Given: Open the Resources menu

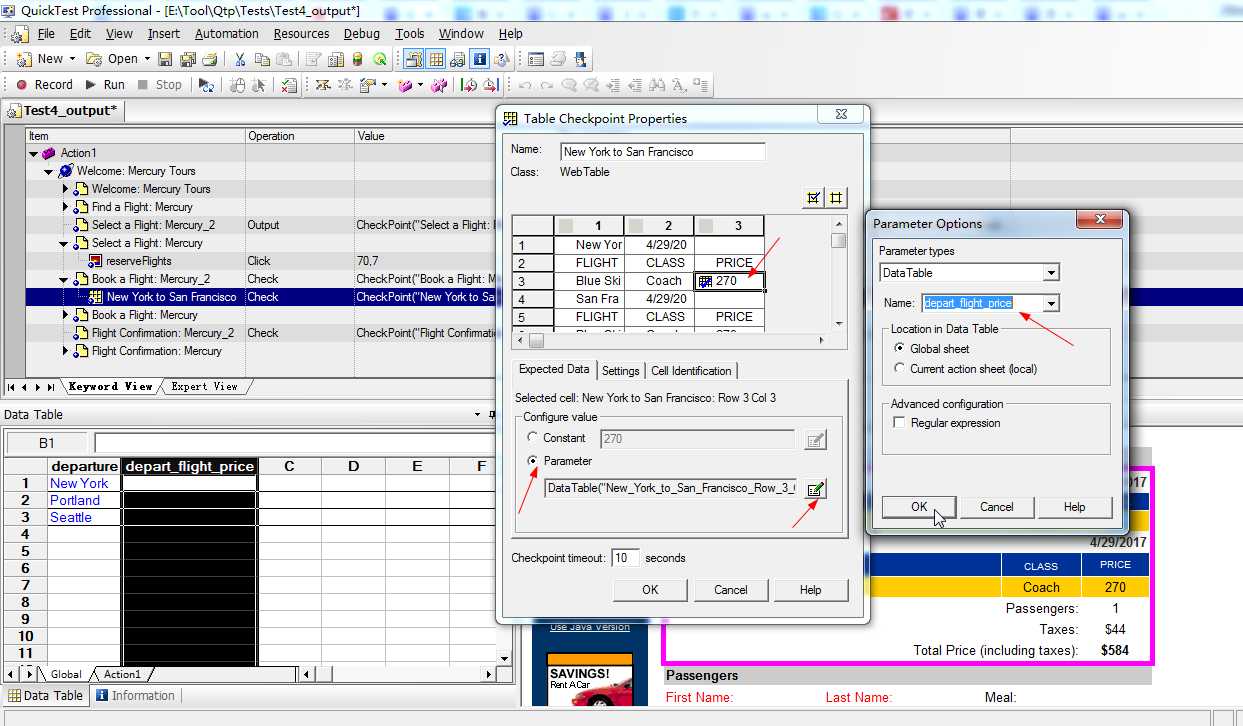Looking at the screenshot, I should click(301, 33).
